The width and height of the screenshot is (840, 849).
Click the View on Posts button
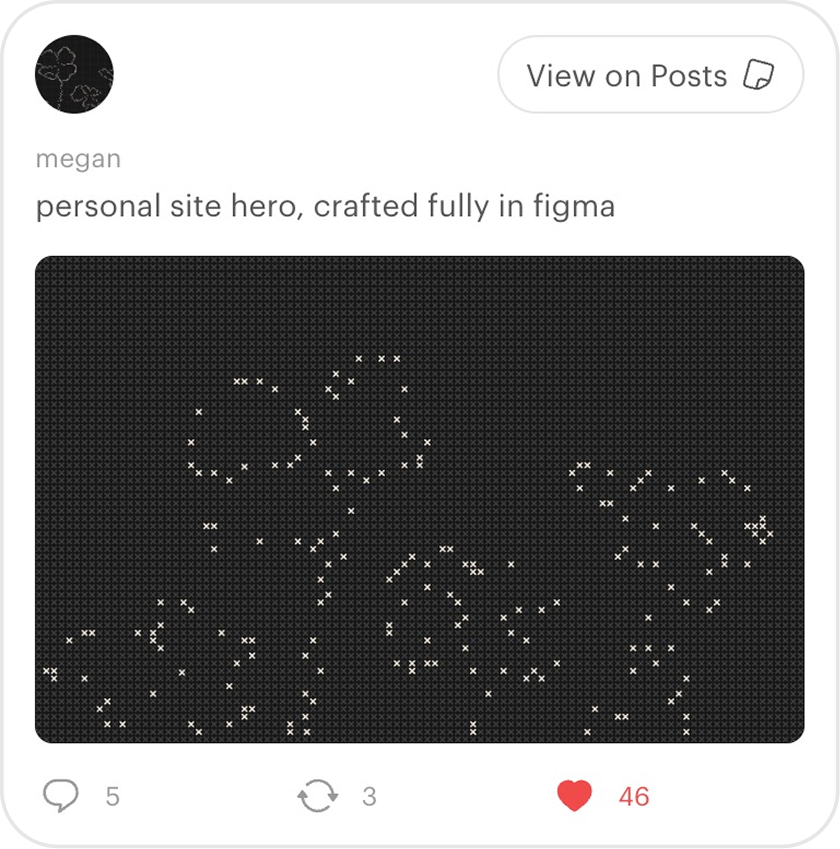(x=650, y=75)
